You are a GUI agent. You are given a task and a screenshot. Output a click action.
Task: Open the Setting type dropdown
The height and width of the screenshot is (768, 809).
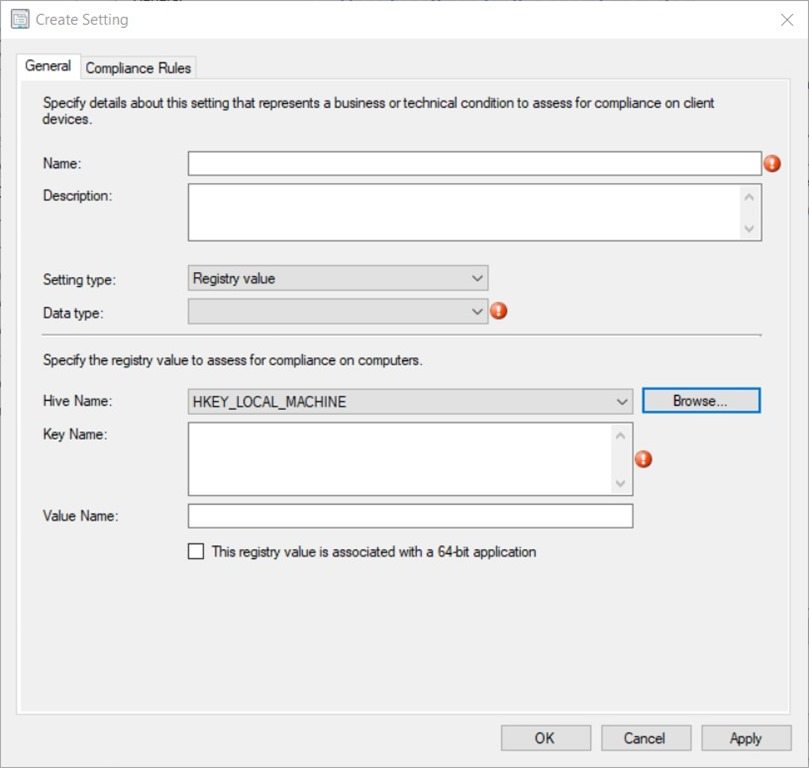[x=338, y=278]
